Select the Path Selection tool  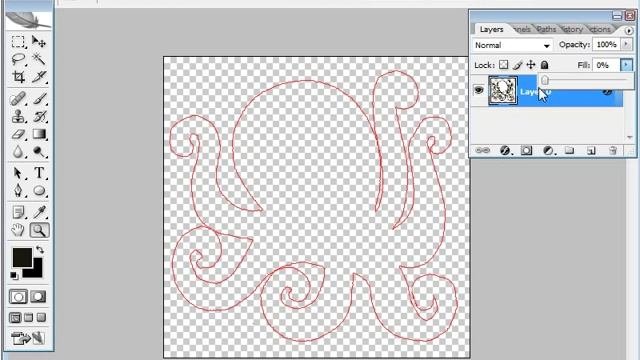tap(18, 173)
